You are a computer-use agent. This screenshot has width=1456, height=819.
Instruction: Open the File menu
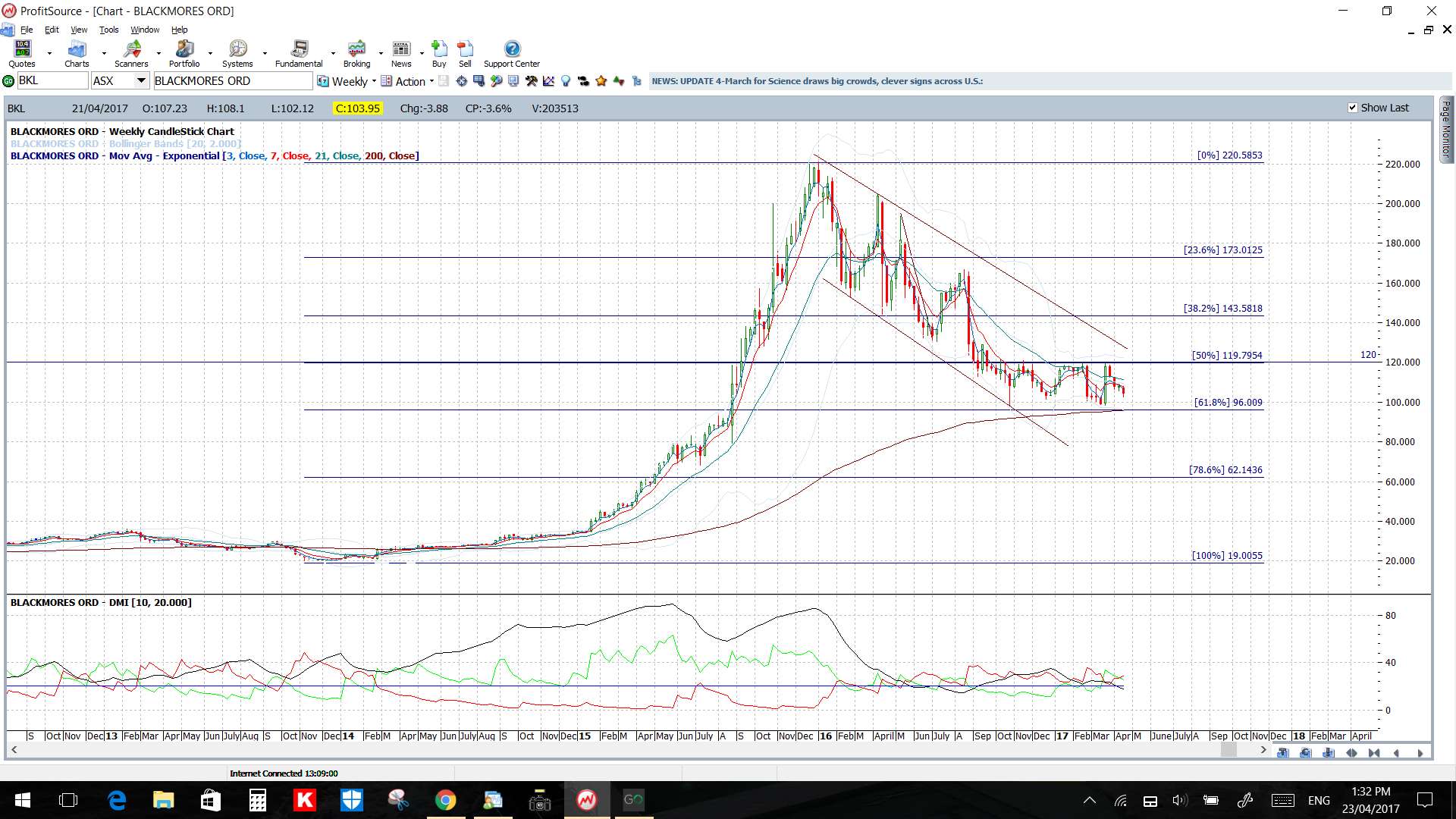27,30
